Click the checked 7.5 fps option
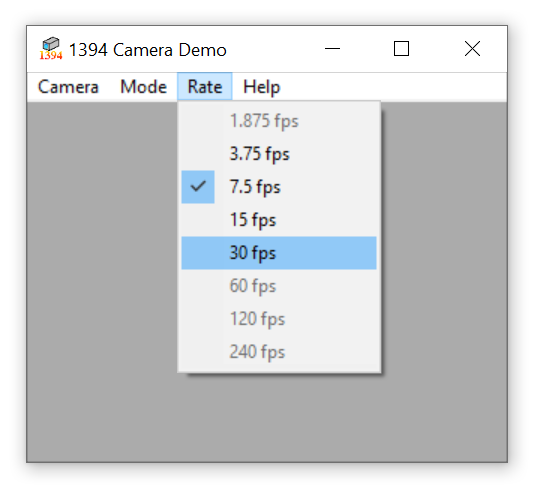 [x=279, y=187]
